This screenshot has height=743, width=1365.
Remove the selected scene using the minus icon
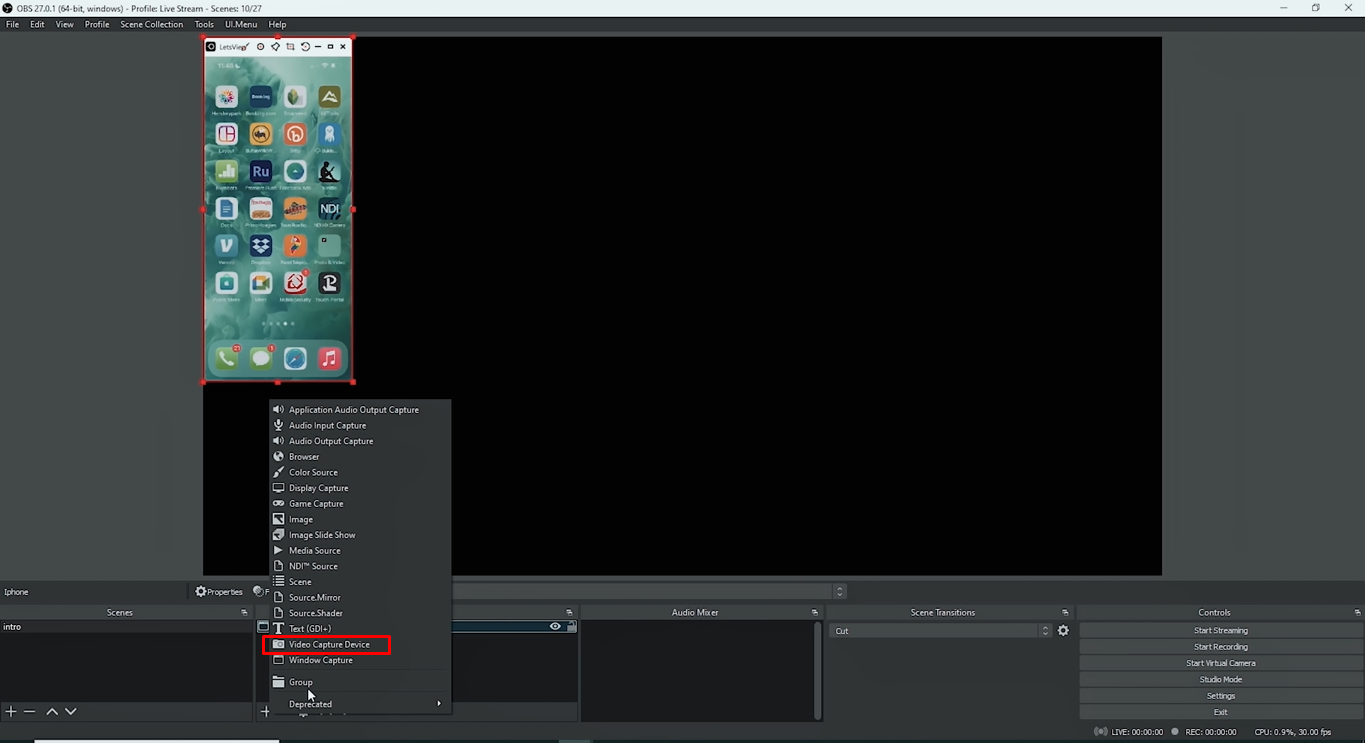(x=30, y=711)
